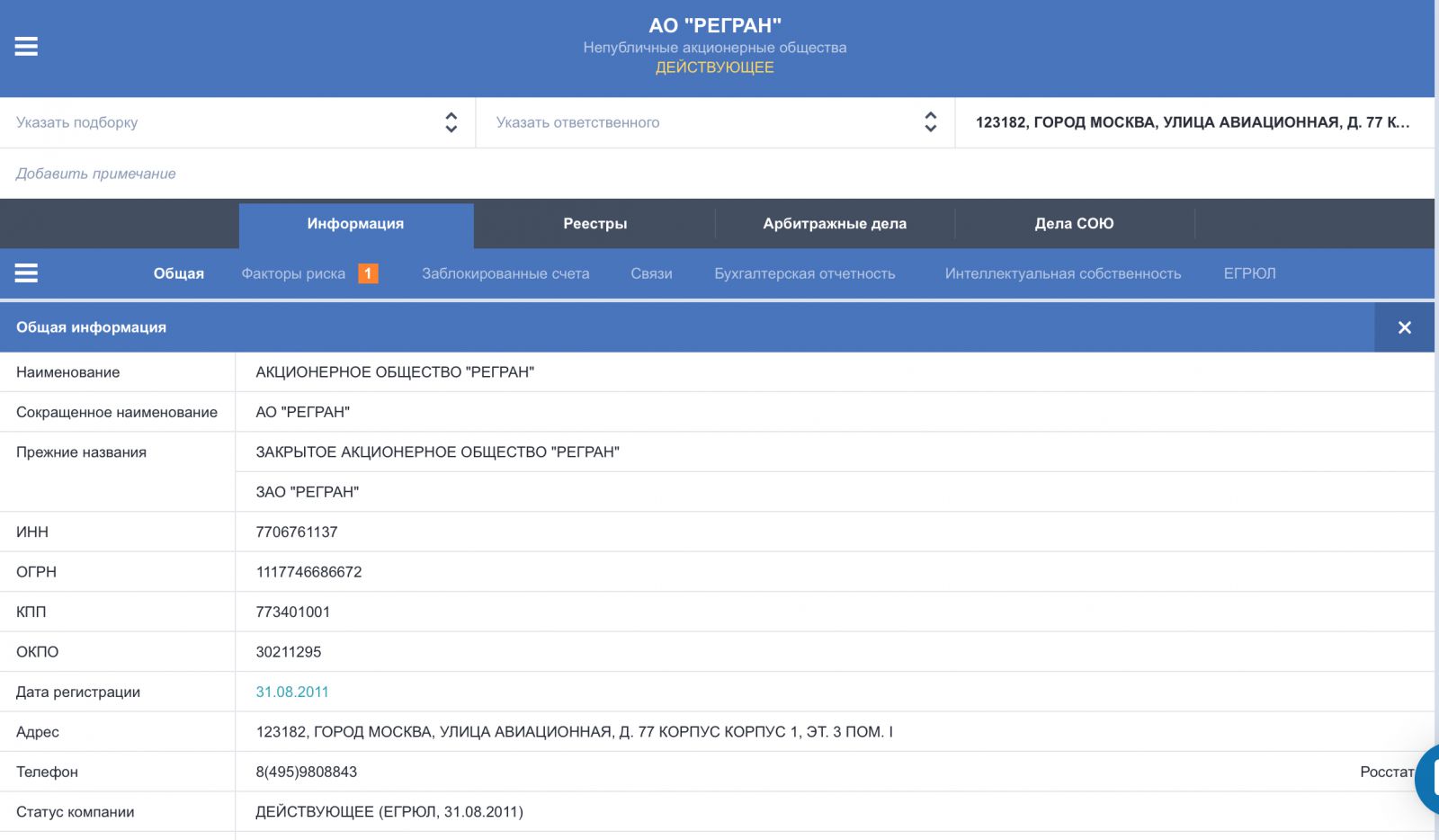Click the address value in Адрес row
Viewport: 1439px width, 840px height.
point(575,732)
